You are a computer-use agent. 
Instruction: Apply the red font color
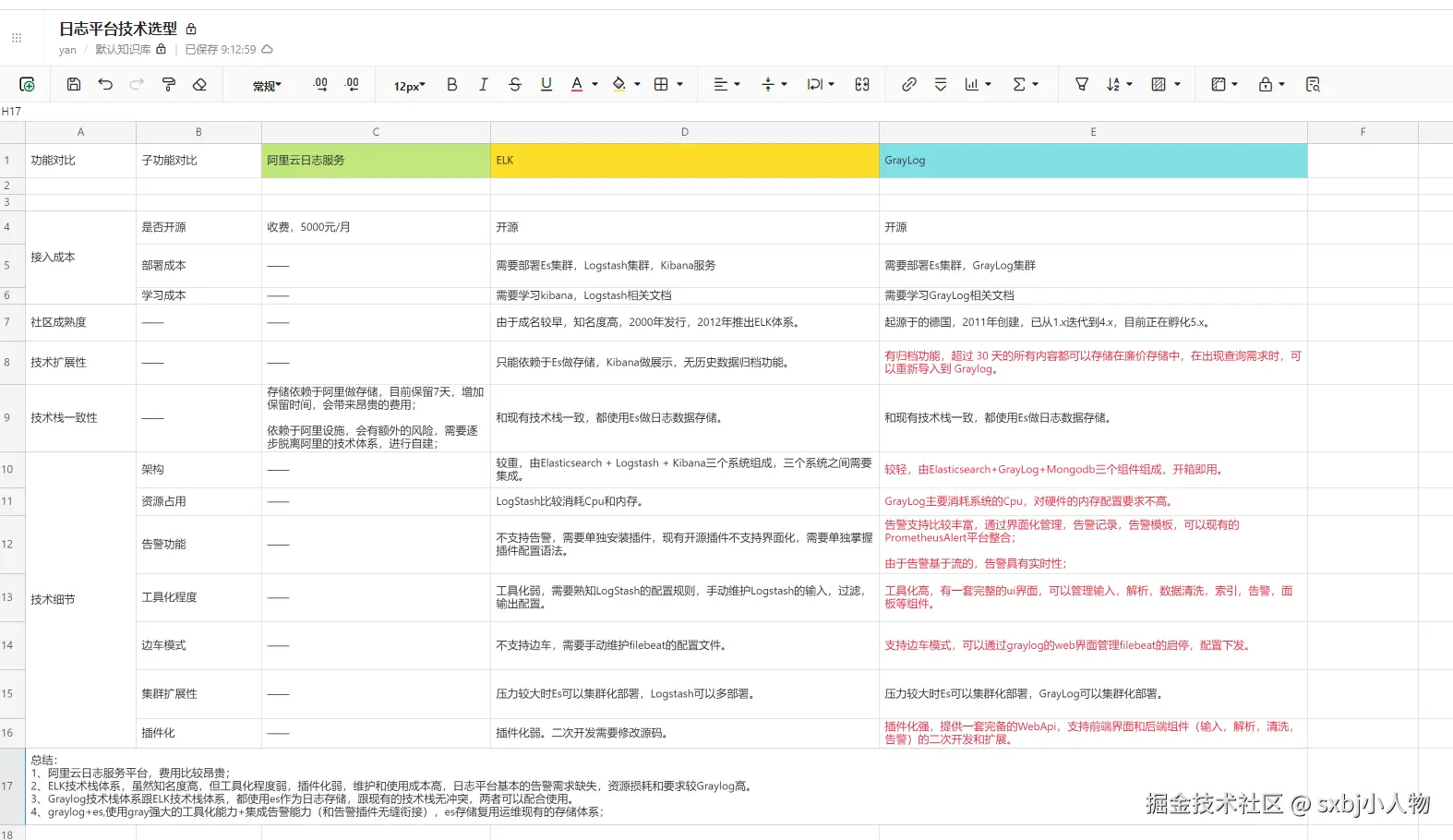(x=577, y=85)
